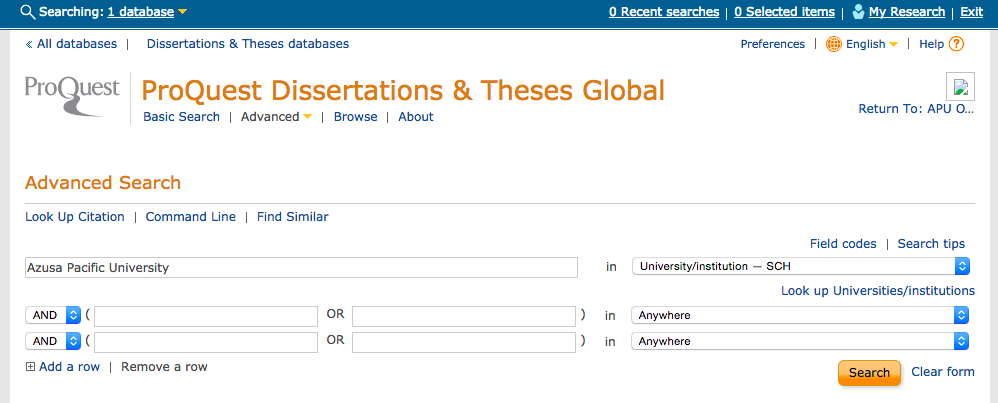Open My Research link
The height and width of the screenshot is (403, 998).
(907, 11)
